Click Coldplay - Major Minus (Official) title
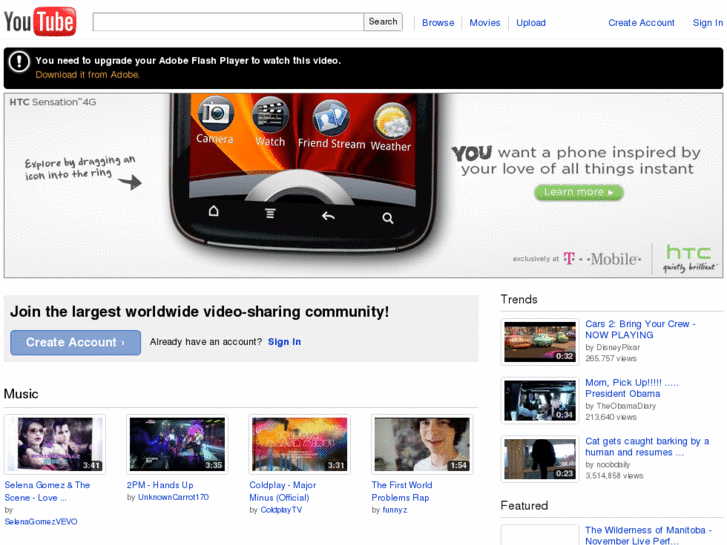727x545 pixels. (x=283, y=491)
